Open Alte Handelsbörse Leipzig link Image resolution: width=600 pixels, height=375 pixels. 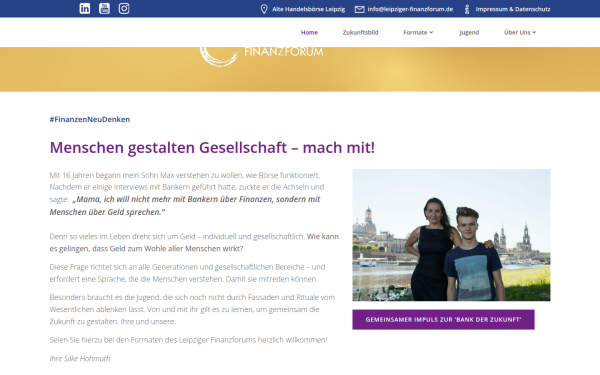tap(308, 9)
